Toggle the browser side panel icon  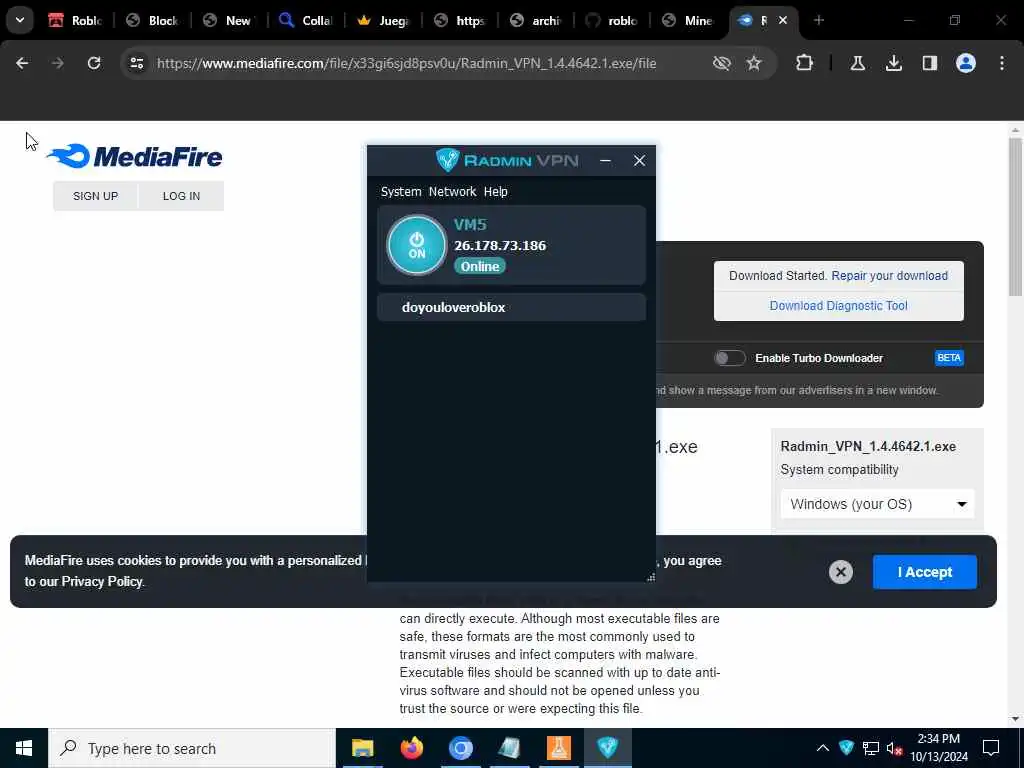click(x=929, y=63)
